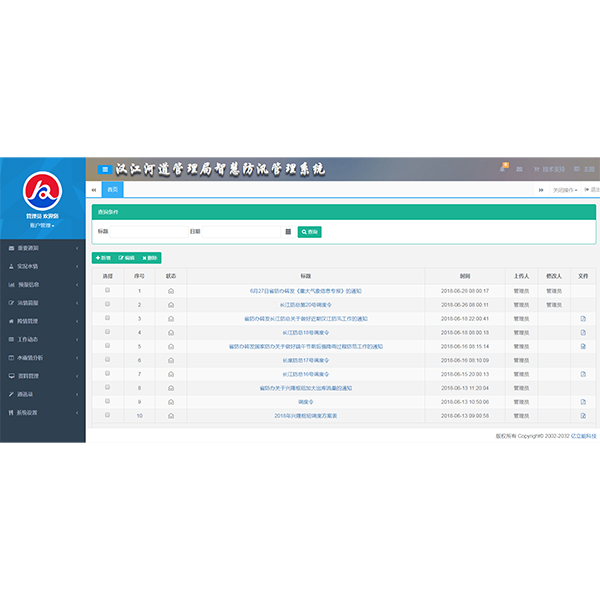The image size is (600, 600).
Task: Open the 关闭操作 dropdown in tab bar
Action: point(565,190)
